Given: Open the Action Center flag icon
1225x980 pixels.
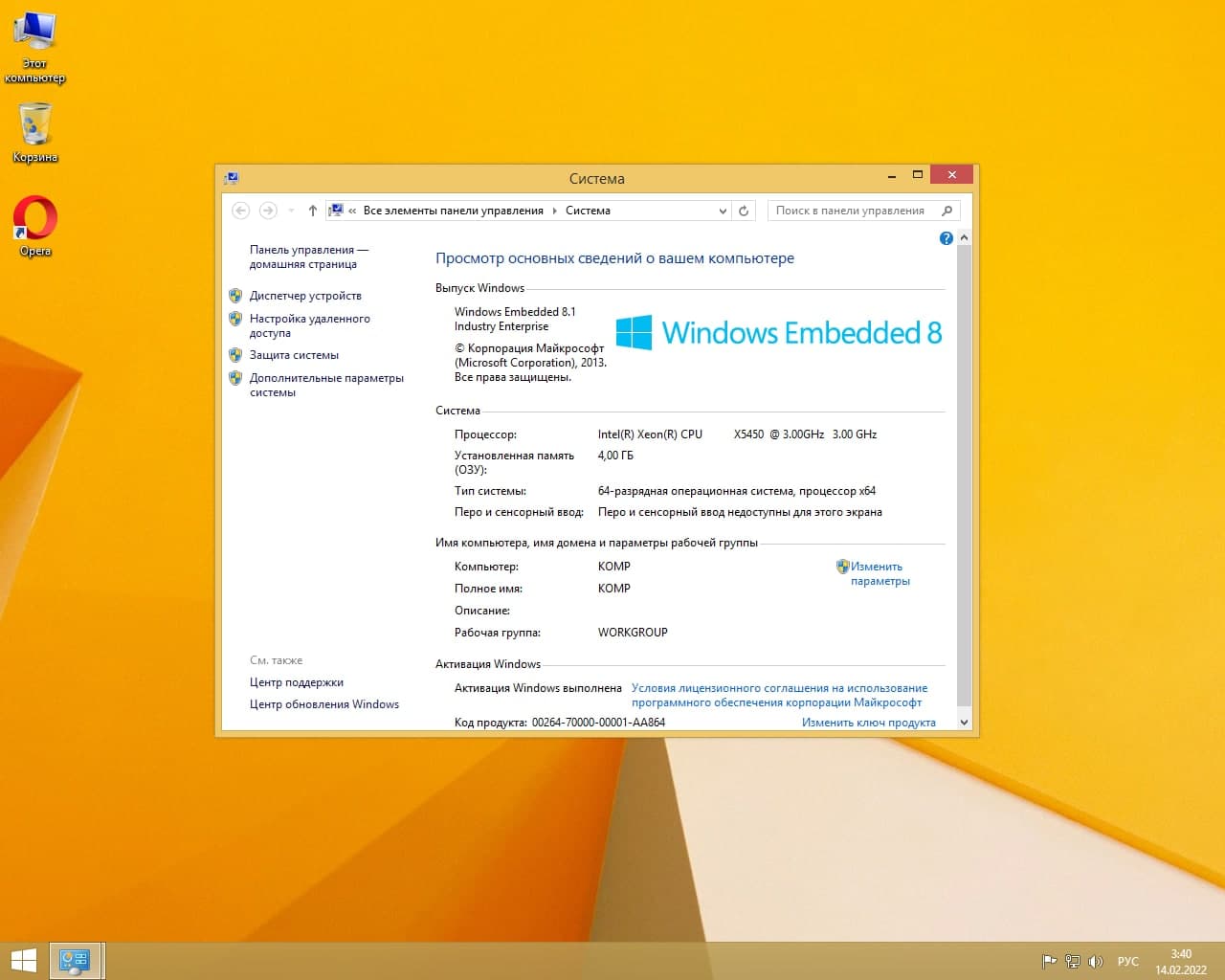Looking at the screenshot, I should [1049, 962].
